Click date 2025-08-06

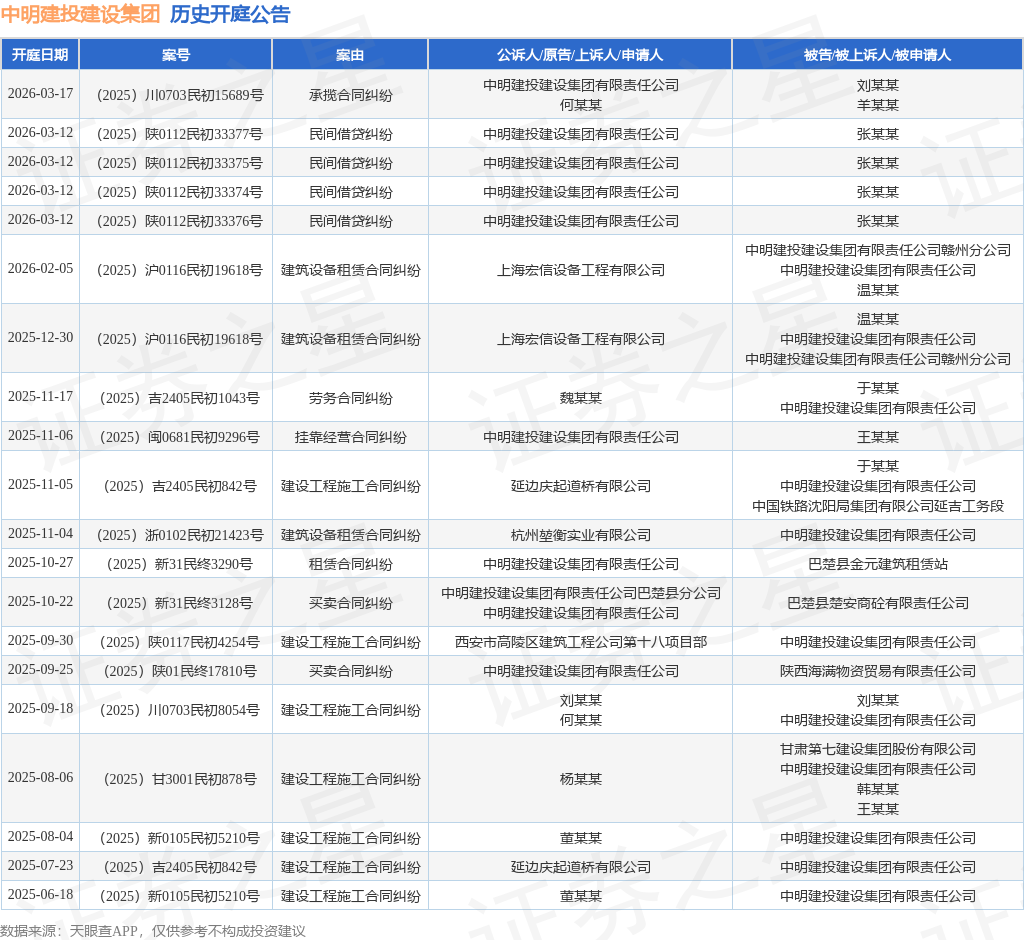(40, 778)
